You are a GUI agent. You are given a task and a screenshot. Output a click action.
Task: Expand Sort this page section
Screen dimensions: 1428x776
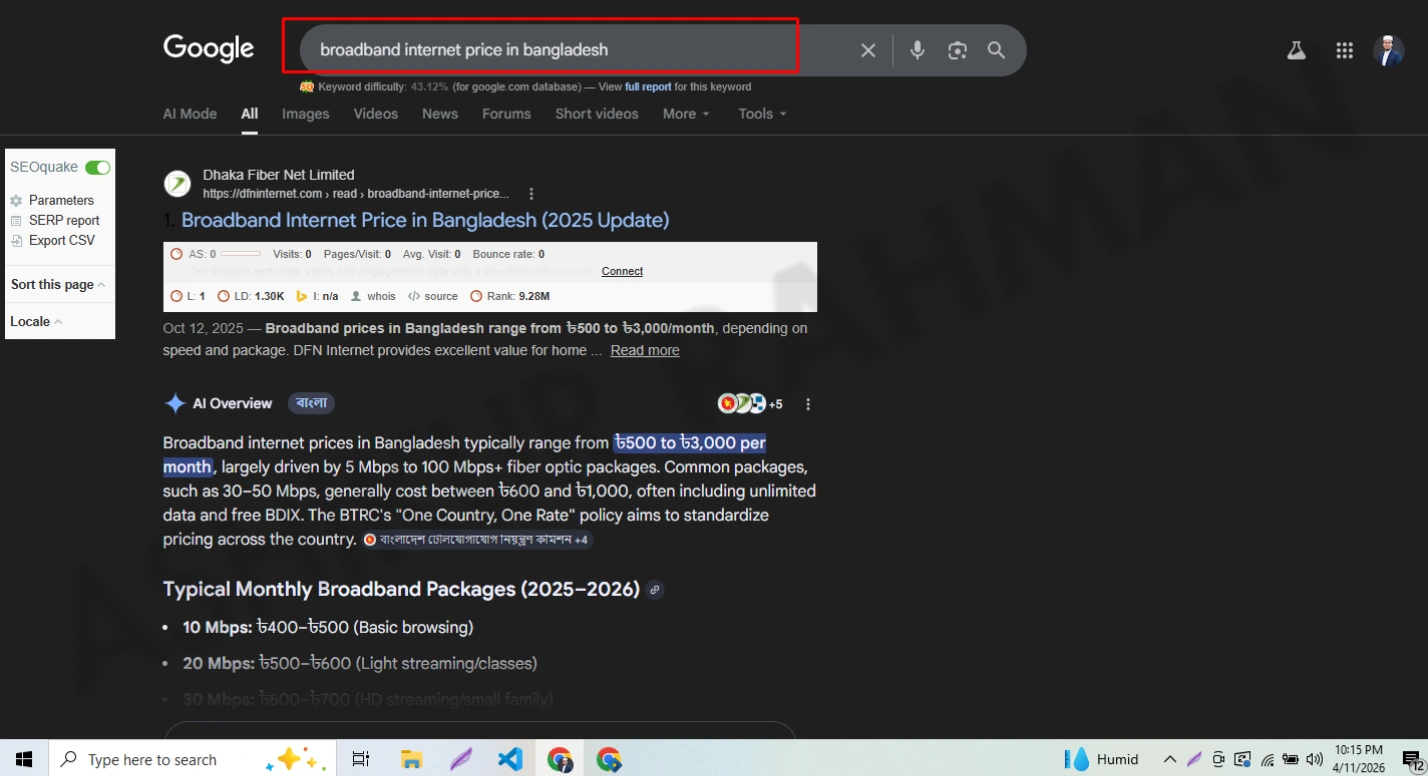[x=58, y=284]
